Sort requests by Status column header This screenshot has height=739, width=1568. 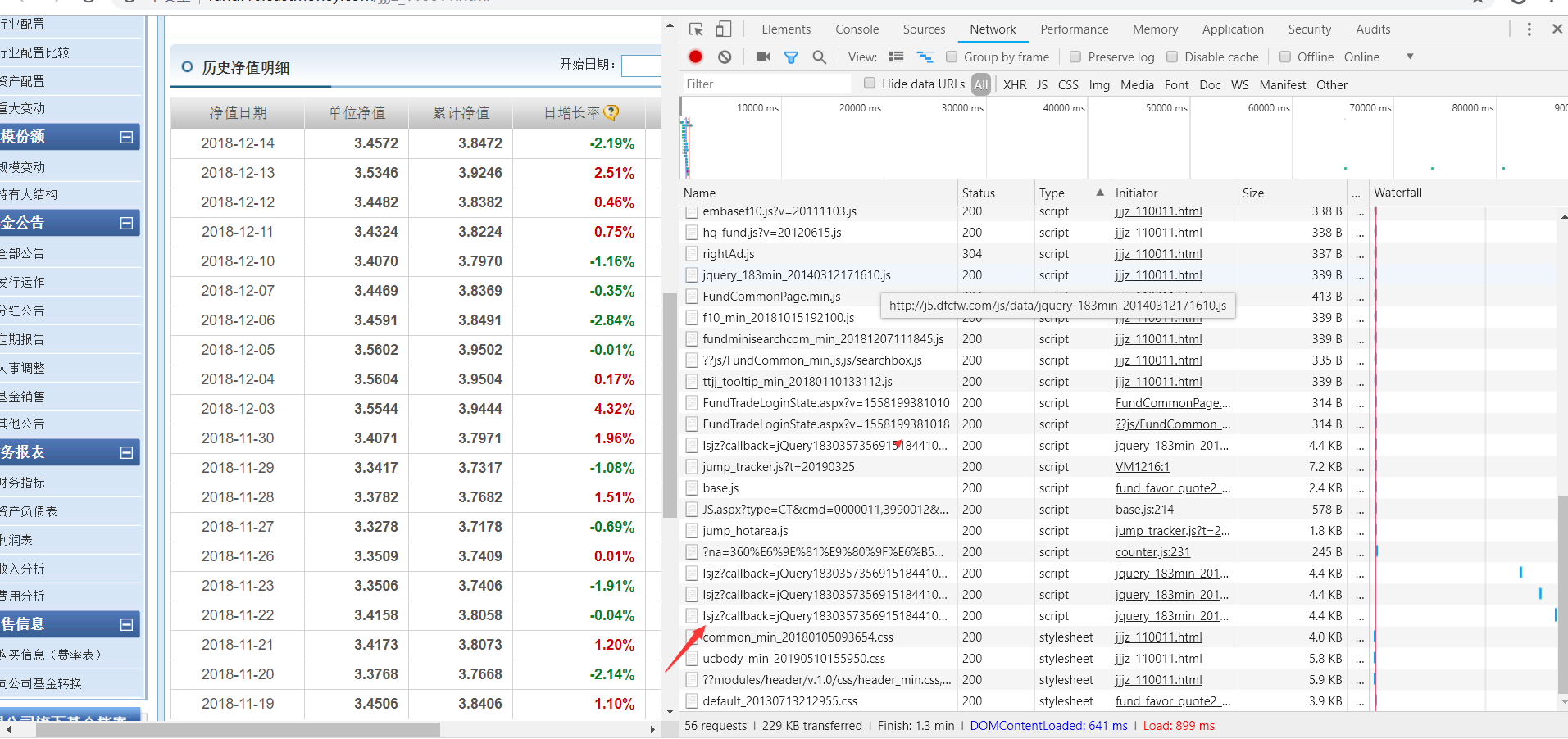click(x=996, y=193)
